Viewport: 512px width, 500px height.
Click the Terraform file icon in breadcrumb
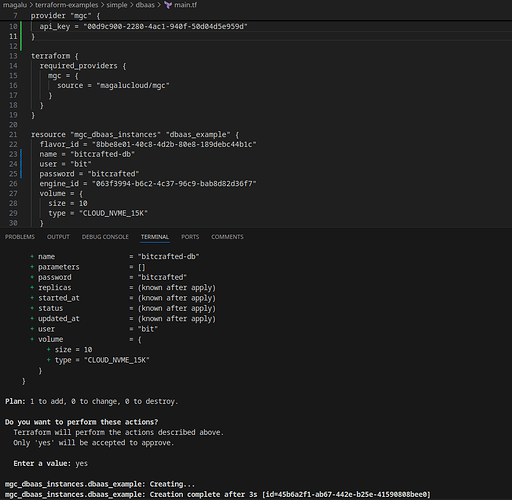pos(168,5)
